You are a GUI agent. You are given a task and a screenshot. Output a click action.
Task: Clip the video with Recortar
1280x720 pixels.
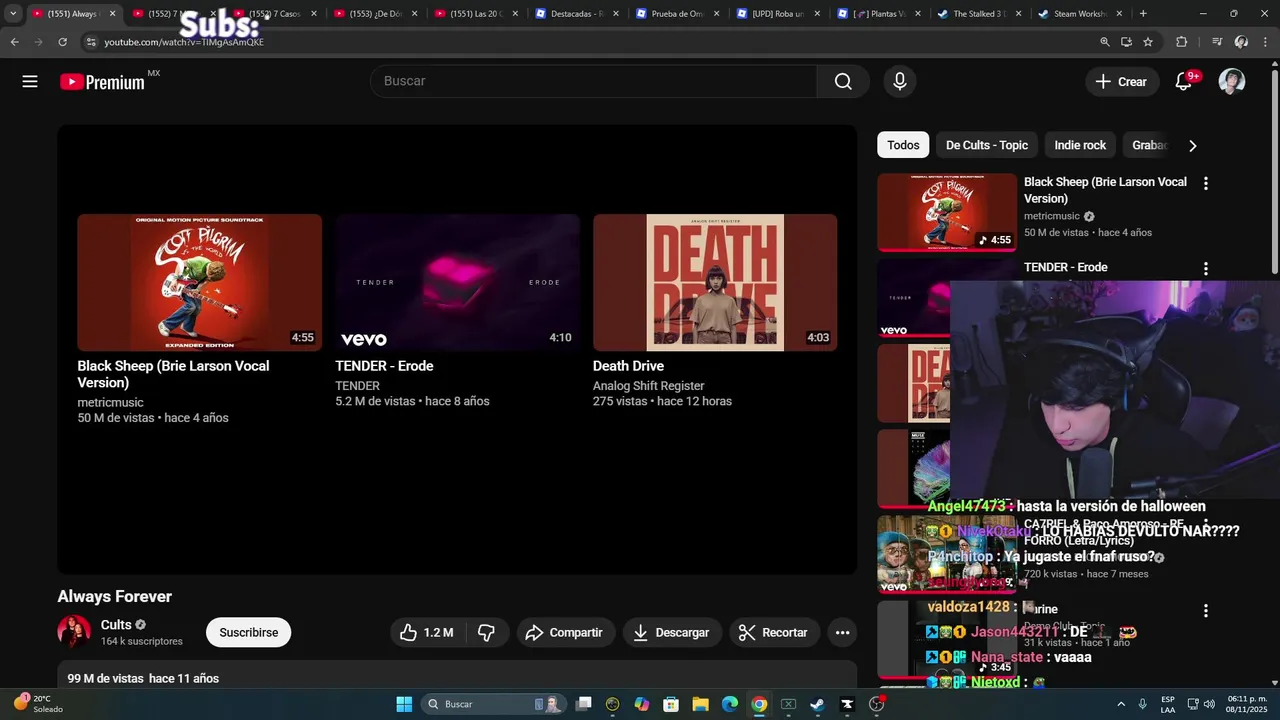coord(774,632)
